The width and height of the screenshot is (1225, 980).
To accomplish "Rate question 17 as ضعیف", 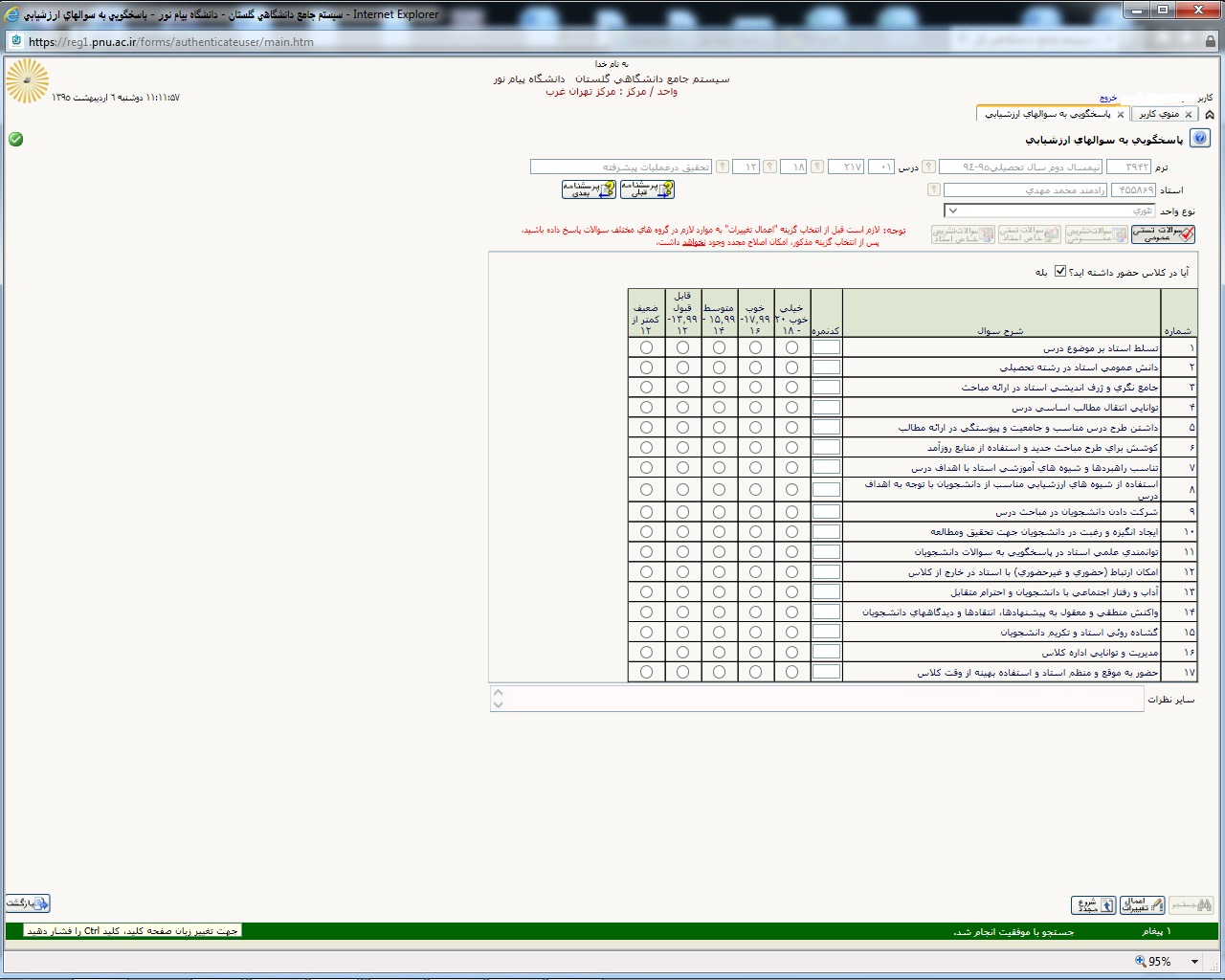I will click(x=646, y=672).
